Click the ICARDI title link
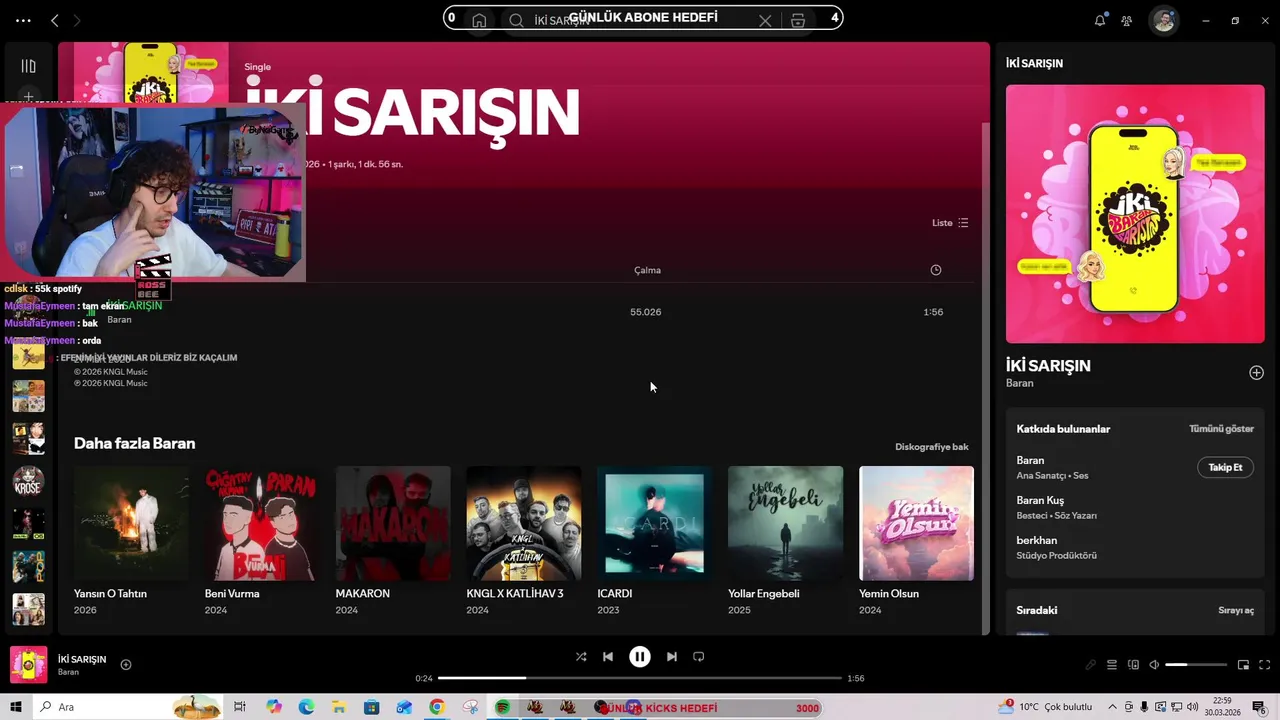 (615, 594)
